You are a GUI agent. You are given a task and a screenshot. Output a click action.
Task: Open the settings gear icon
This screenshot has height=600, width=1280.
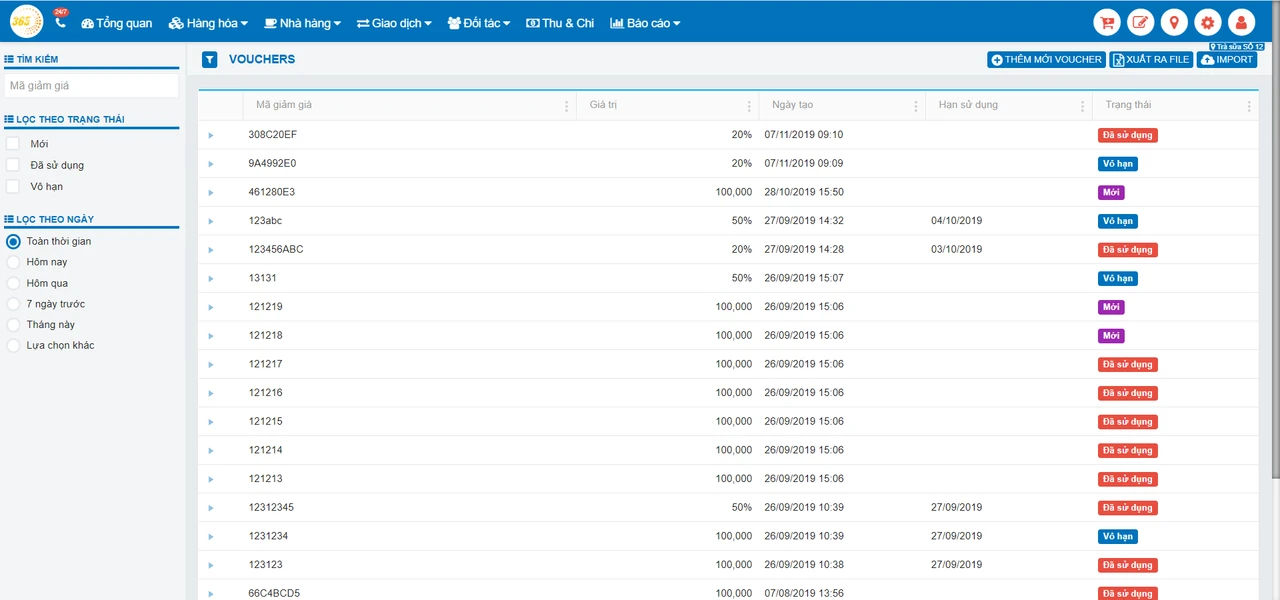click(x=1208, y=23)
